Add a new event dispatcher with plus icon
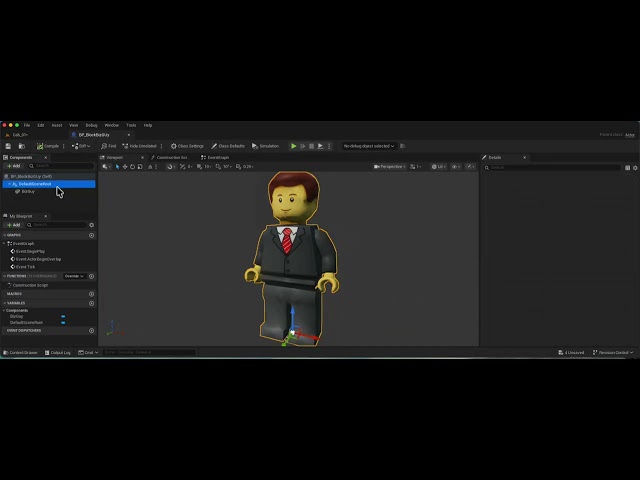 (x=91, y=331)
